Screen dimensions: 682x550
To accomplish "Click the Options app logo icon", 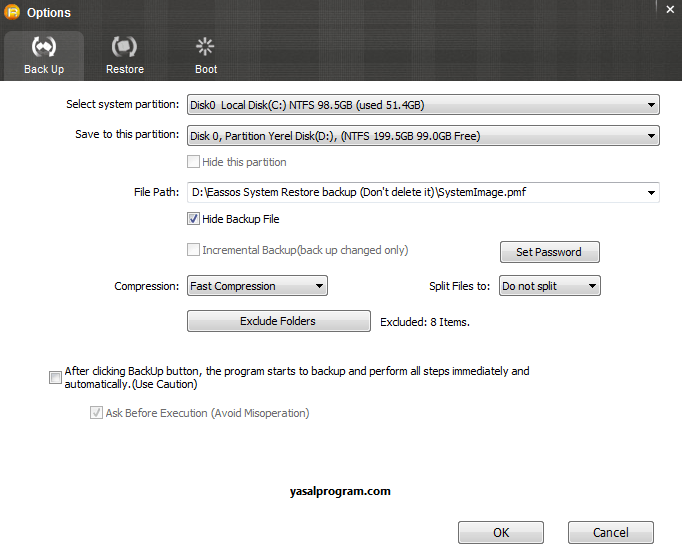I will (13, 13).
